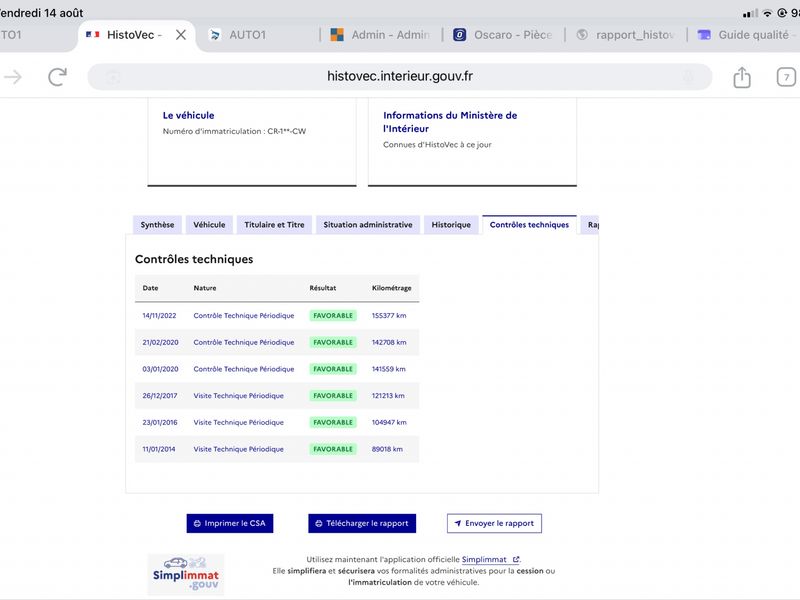Click the Envoyer le rapport button
Viewport: 800px width, 600px height.
coord(494,523)
